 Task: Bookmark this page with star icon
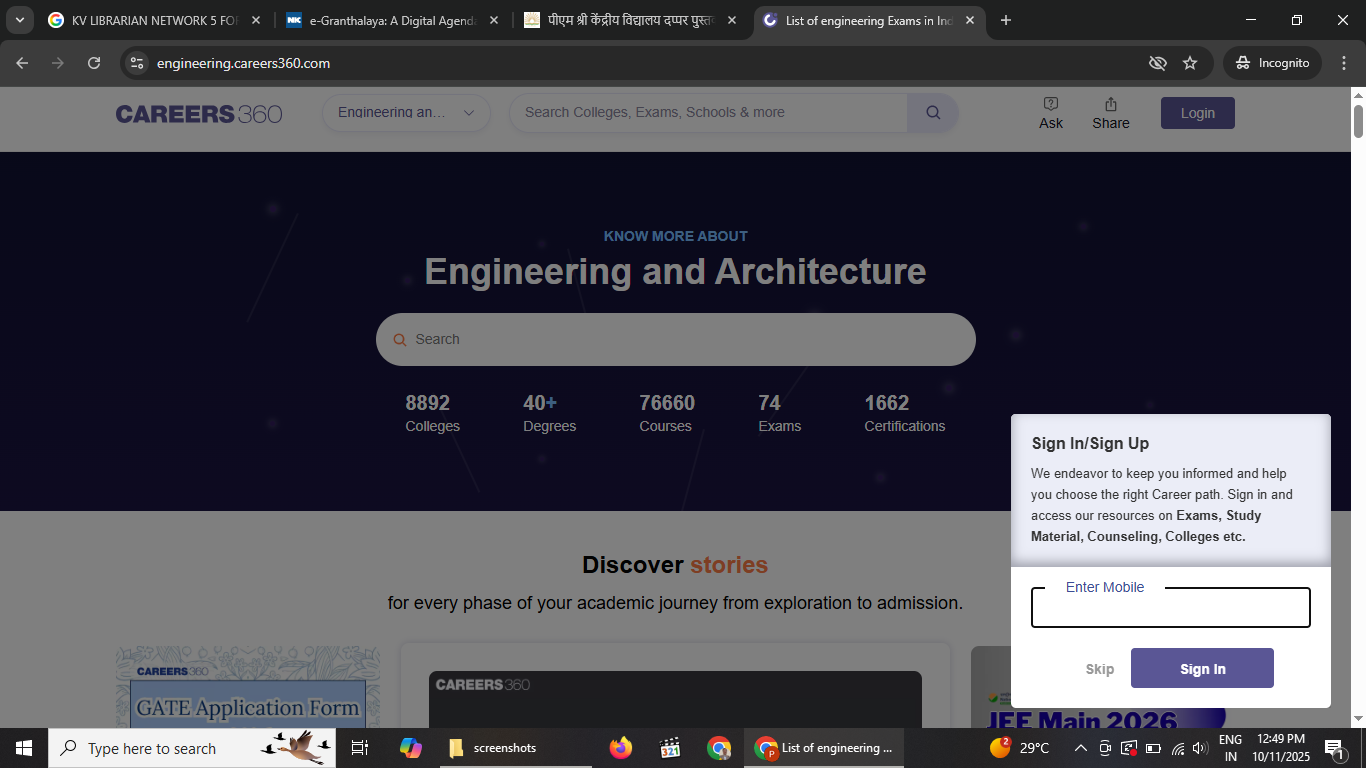[1190, 63]
